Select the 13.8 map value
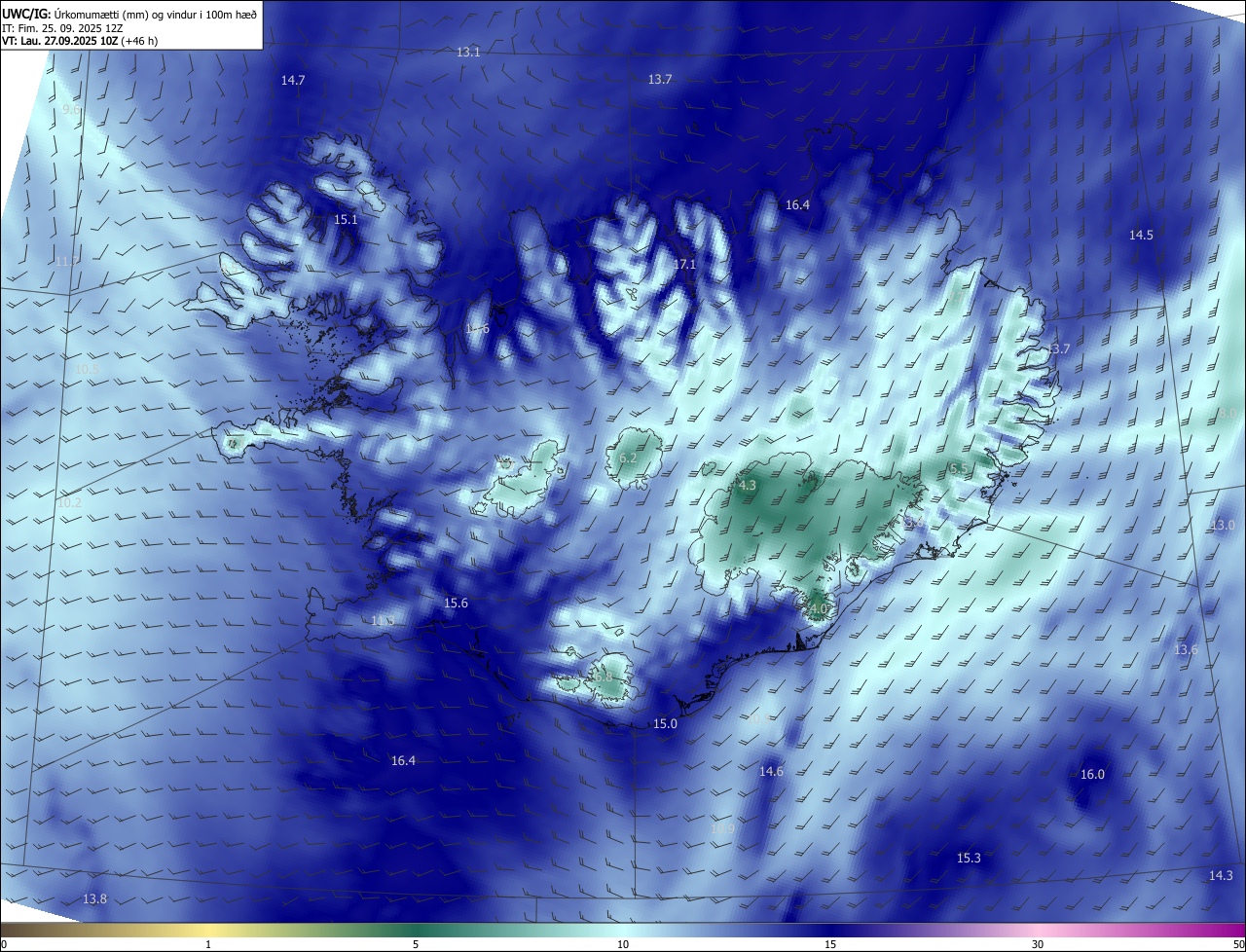 [94, 898]
